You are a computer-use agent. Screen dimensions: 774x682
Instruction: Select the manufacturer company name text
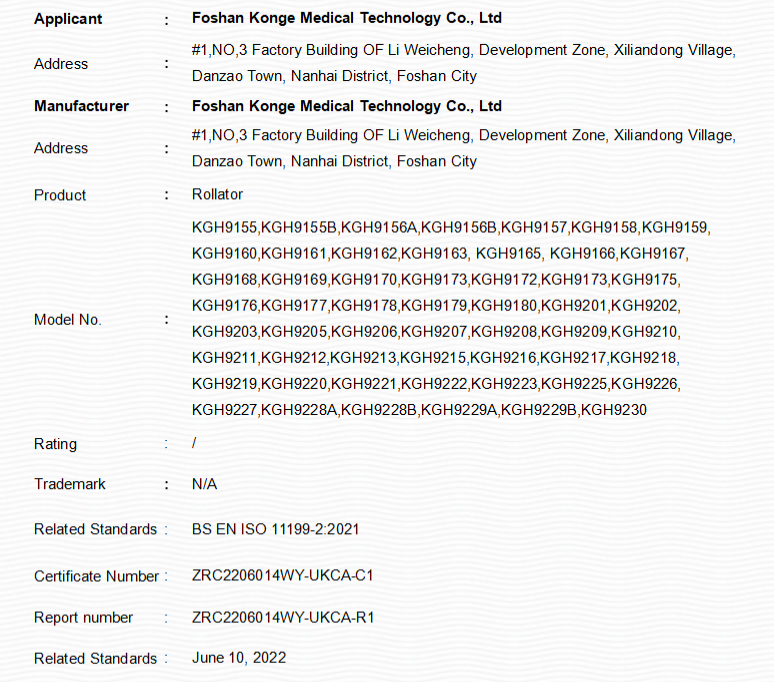(x=347, y=106)
